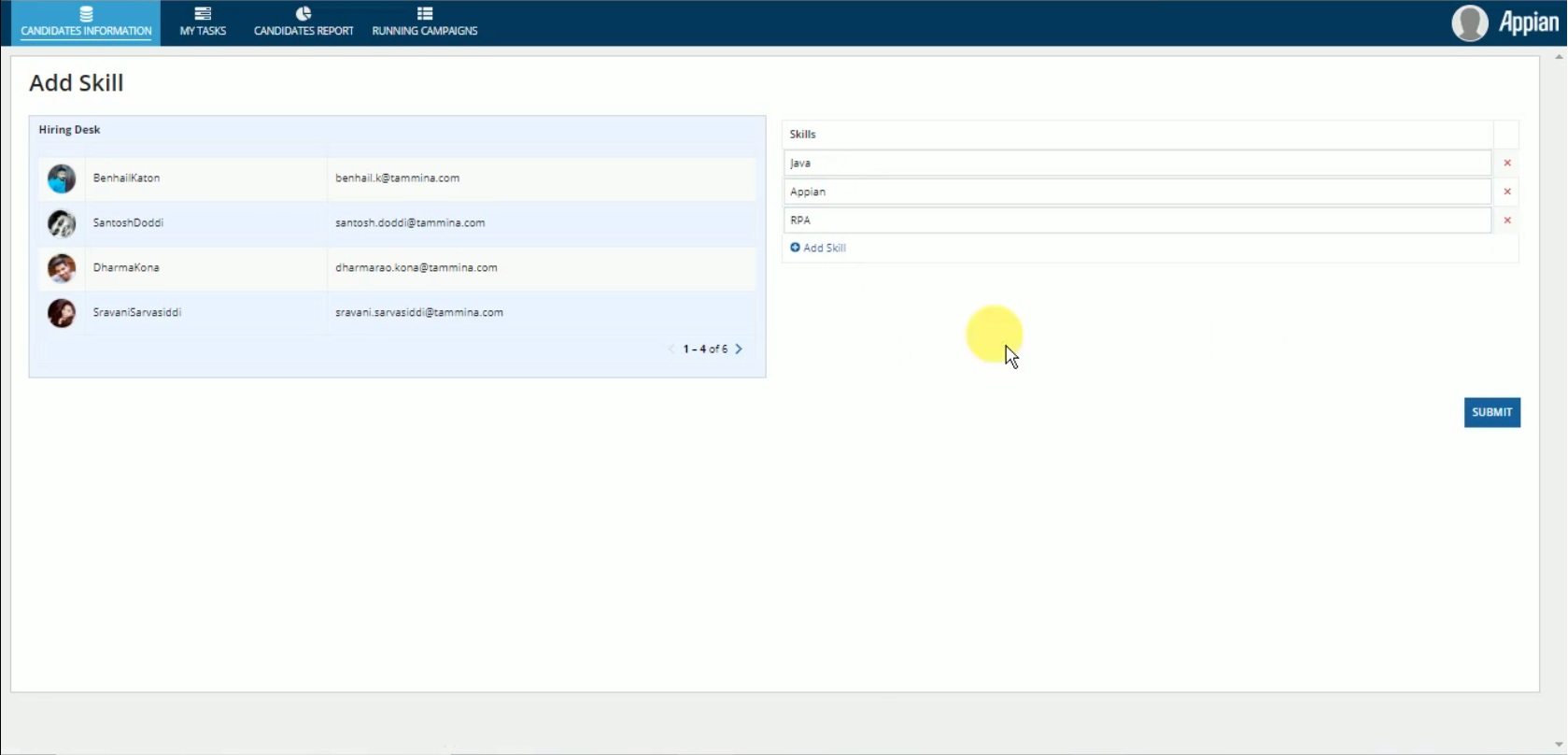The height and width of the screenshot is (755, 1568).
Task: Click the Appian logo
Action: pos(1529,22)
